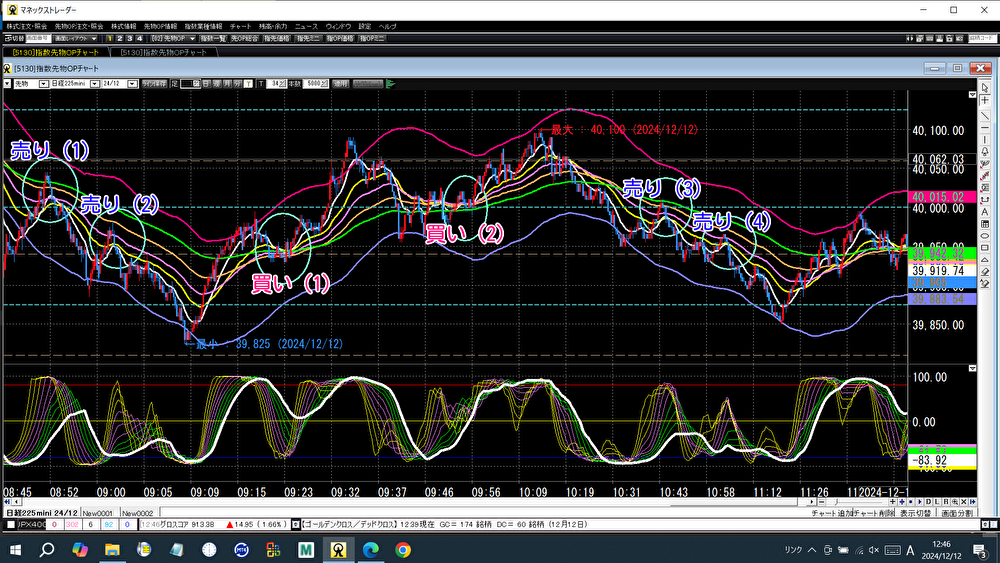
Task: Open Microsoft Edge from the taskbar
Action: tap(370, 549)
